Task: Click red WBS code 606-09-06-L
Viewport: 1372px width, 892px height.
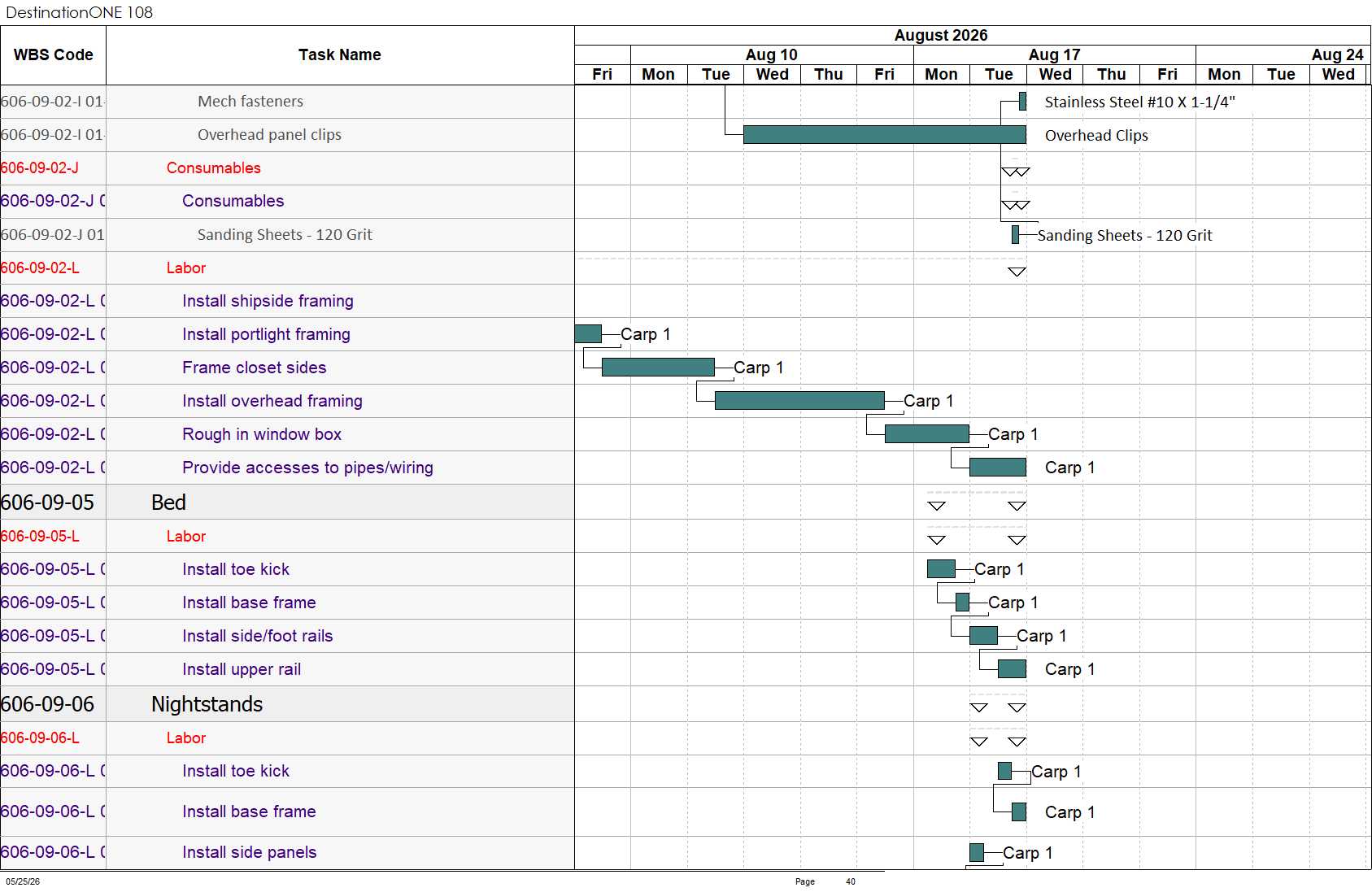Action: click(40, 738)
